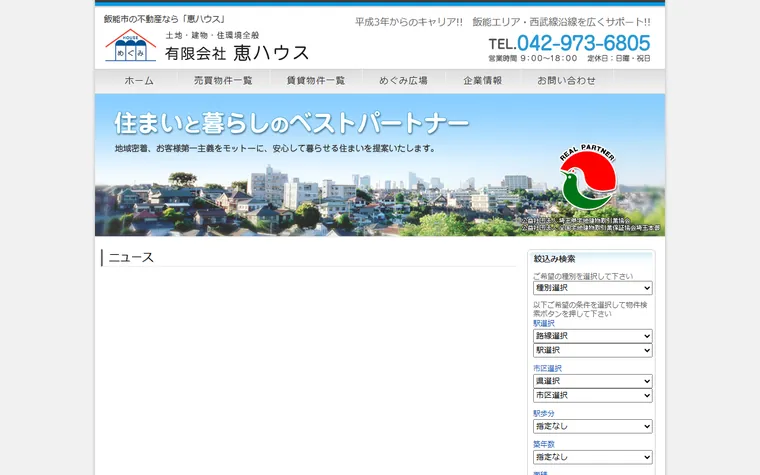Click the 飯能市の不動産なら「恵ハウス」 tagline
The image size is (760, 475).
pos(165,19)
